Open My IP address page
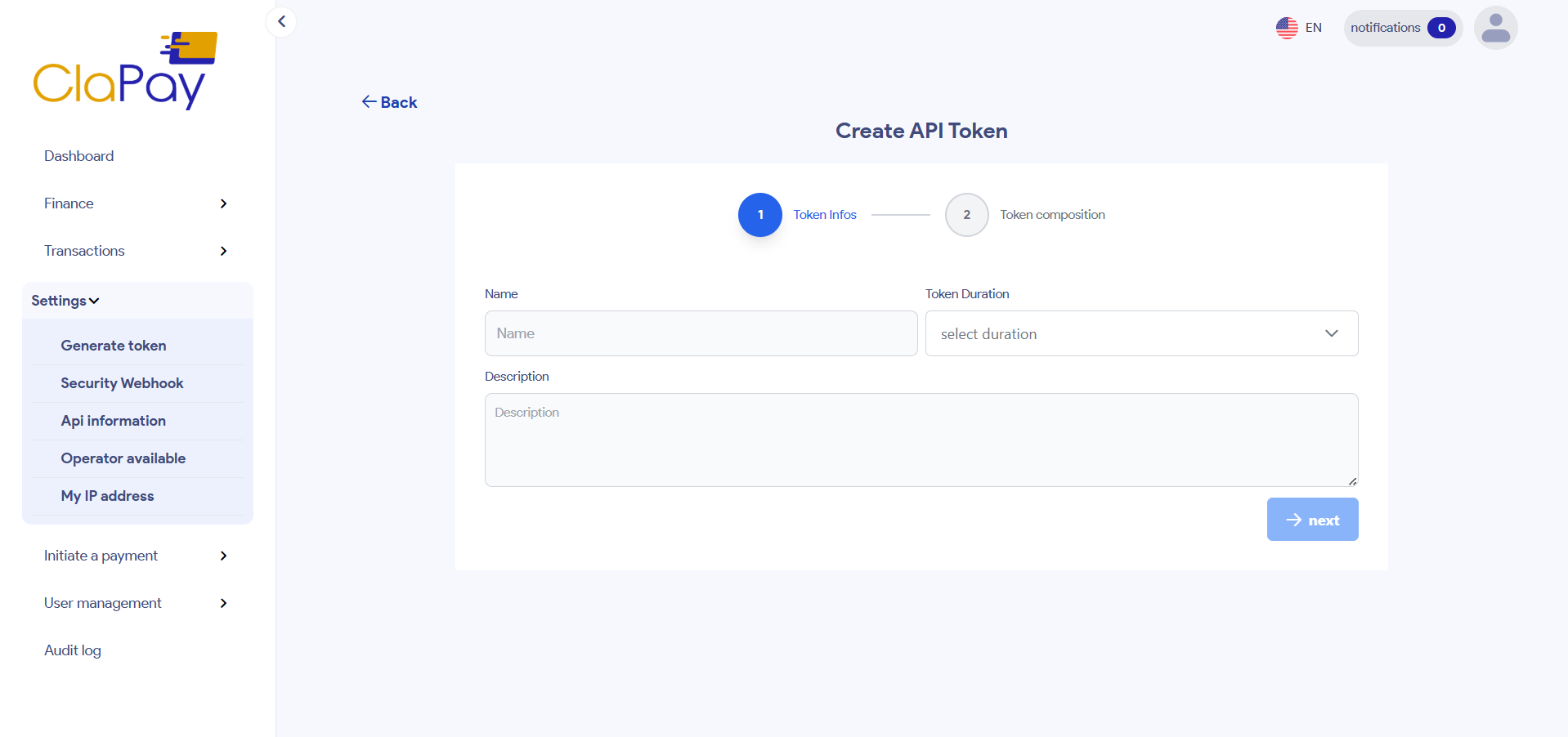Screen dimensions: 1568x737 107,495
